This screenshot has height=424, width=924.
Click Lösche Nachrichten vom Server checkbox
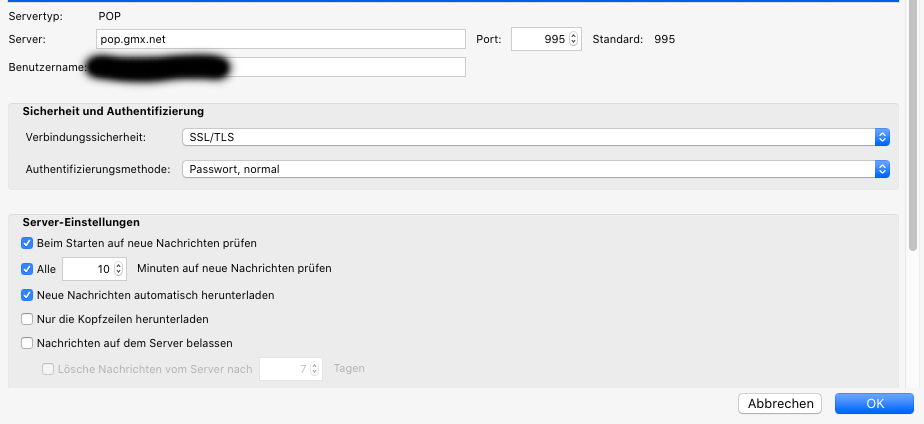pyautogui.click(x=48, y=368)
